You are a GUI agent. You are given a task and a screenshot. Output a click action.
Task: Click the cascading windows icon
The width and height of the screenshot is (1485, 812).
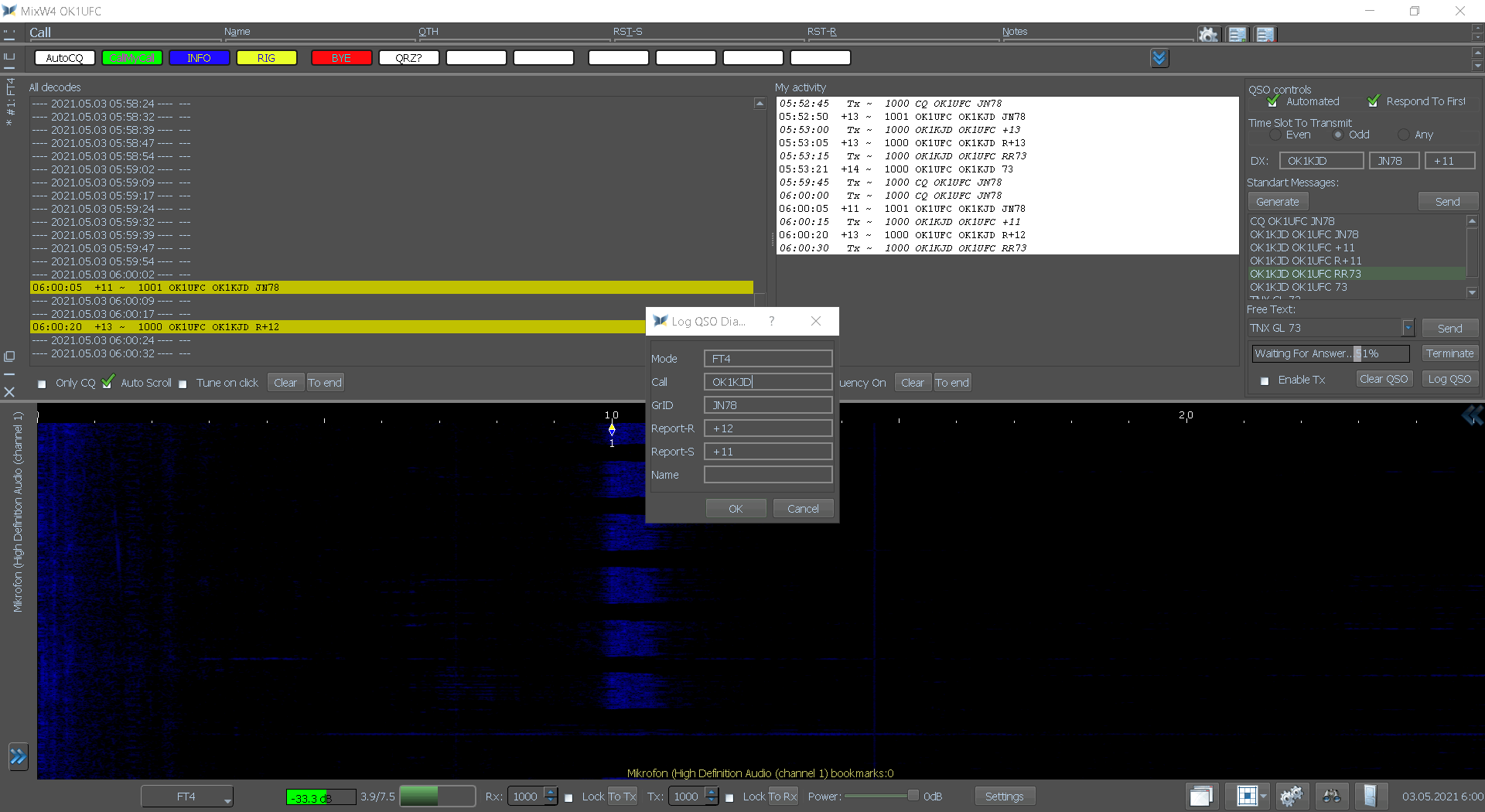[1201, 796]
